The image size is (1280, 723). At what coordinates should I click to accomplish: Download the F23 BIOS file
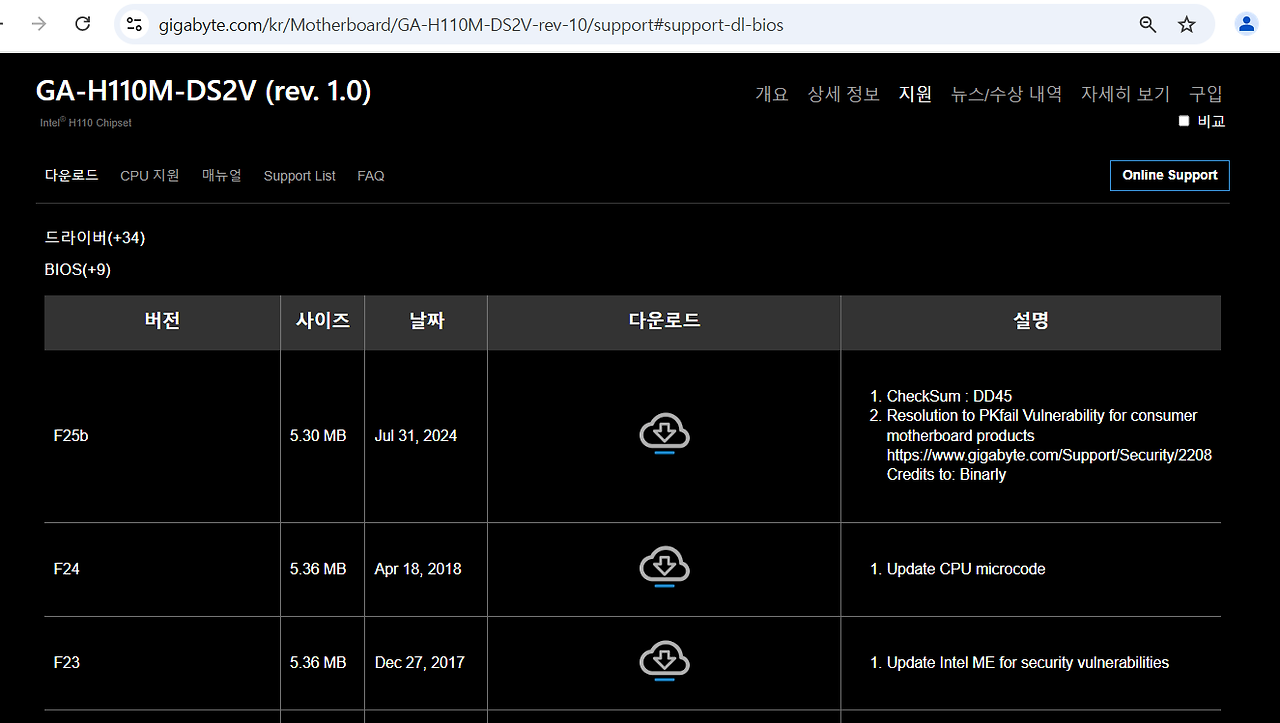pyautogui.click(x=664, y=662)
